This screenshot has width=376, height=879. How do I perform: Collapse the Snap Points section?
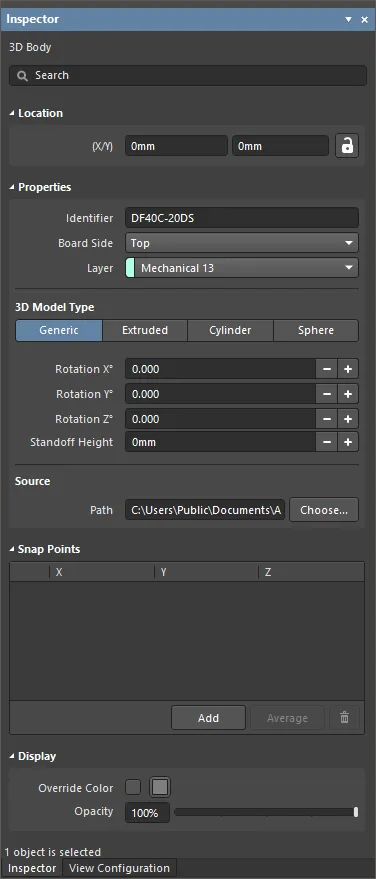point(12,549)
